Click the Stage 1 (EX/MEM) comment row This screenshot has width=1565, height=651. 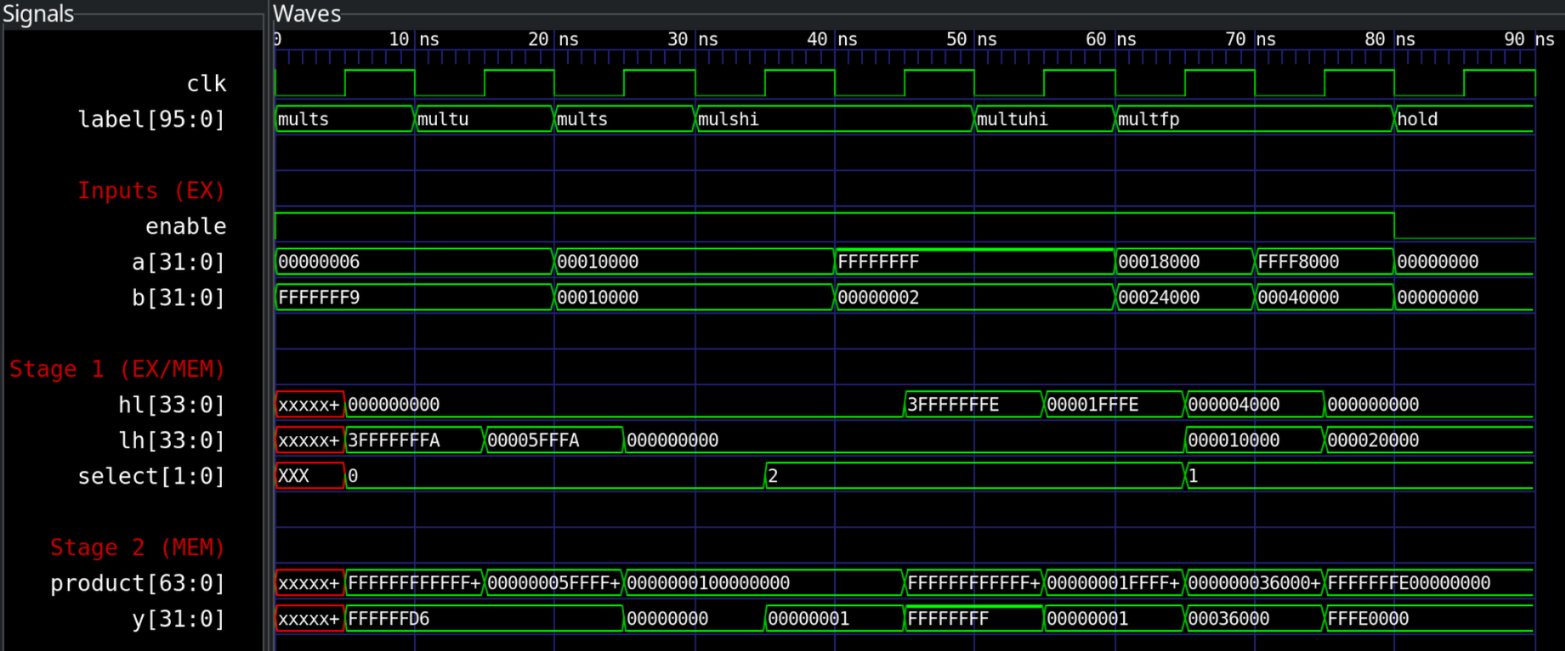coord(118,369)
